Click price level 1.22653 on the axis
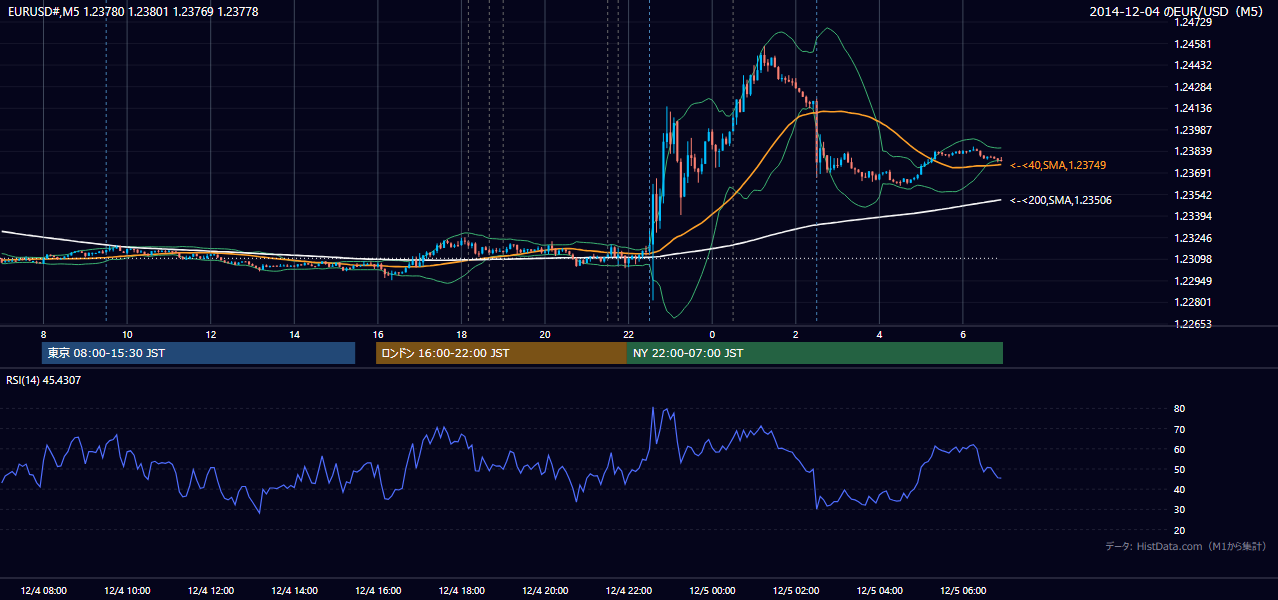 [x=1194, y=324]
